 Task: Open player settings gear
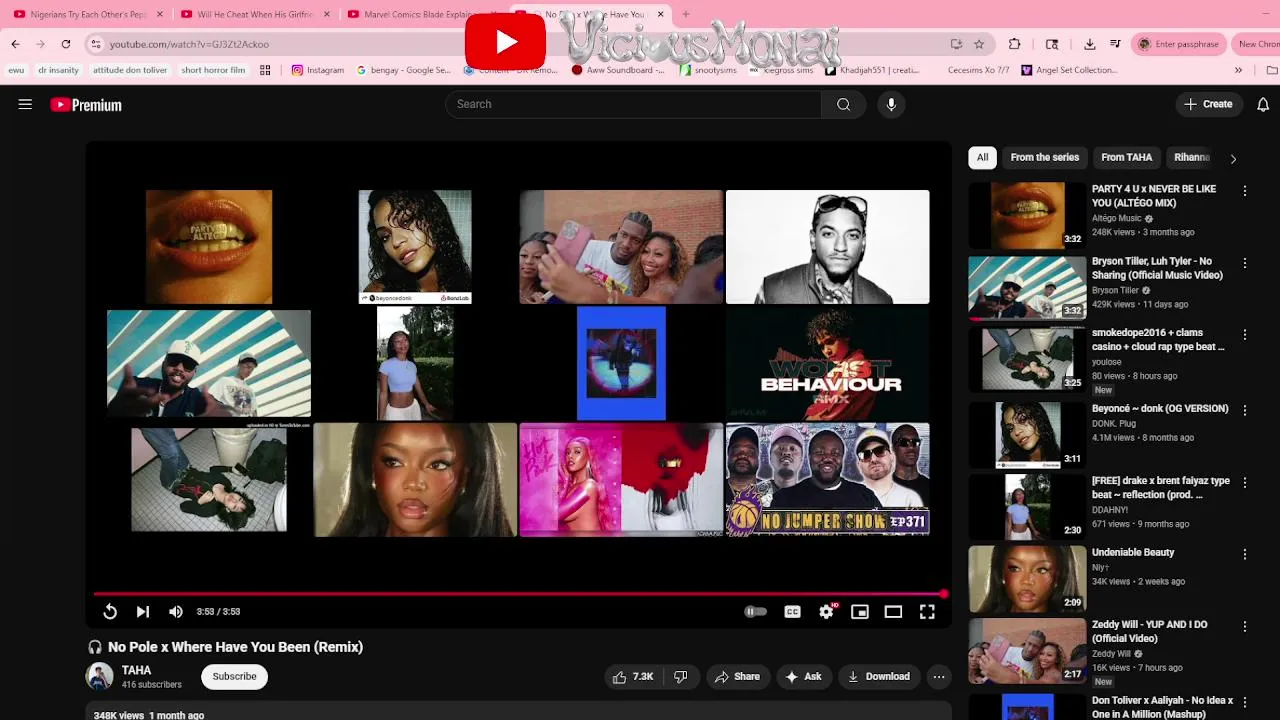[826, 612]
